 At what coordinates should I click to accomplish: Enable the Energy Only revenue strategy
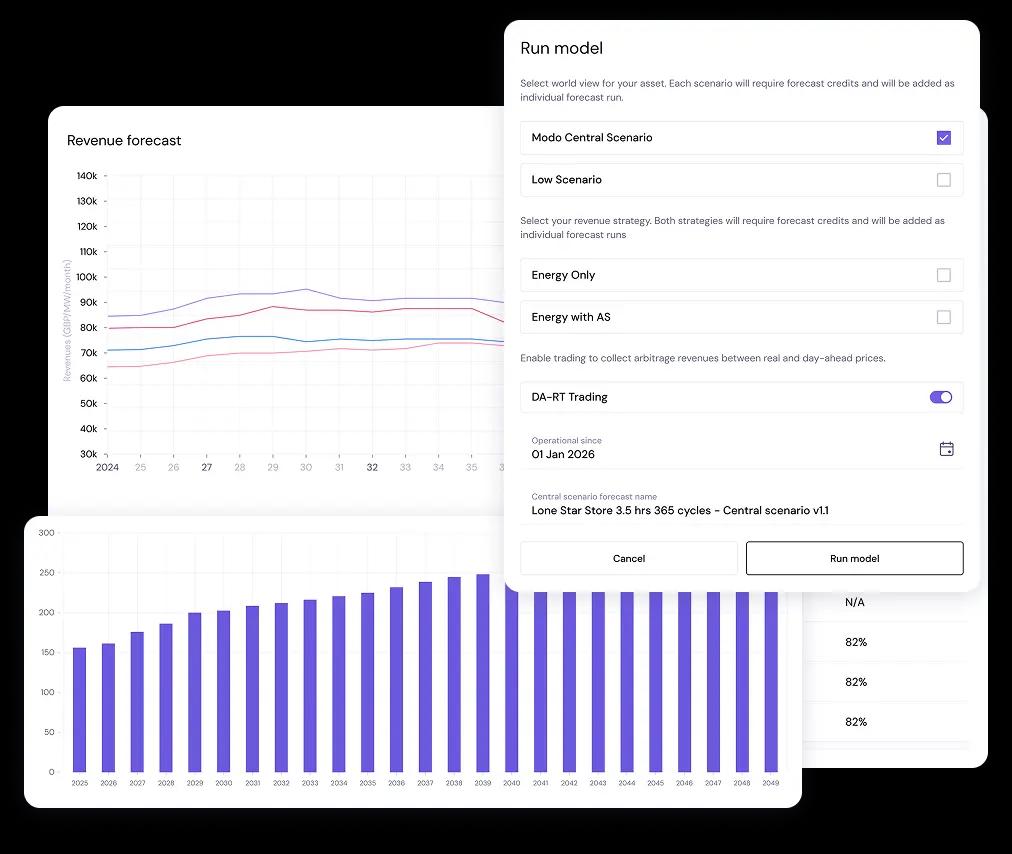point(943,275)
